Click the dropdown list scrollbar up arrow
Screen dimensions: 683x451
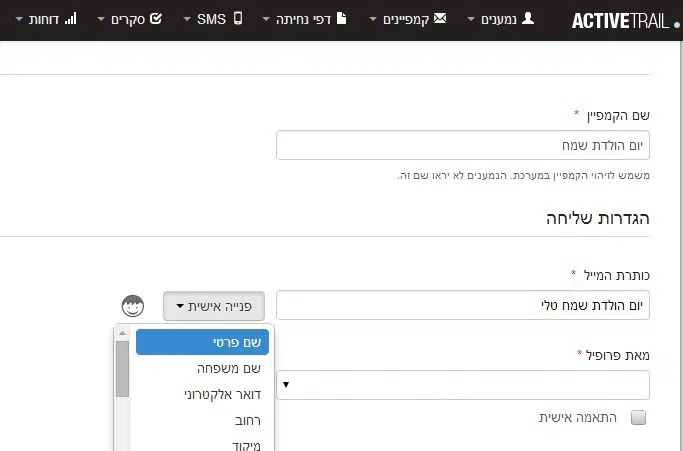[x=123, y=333]
